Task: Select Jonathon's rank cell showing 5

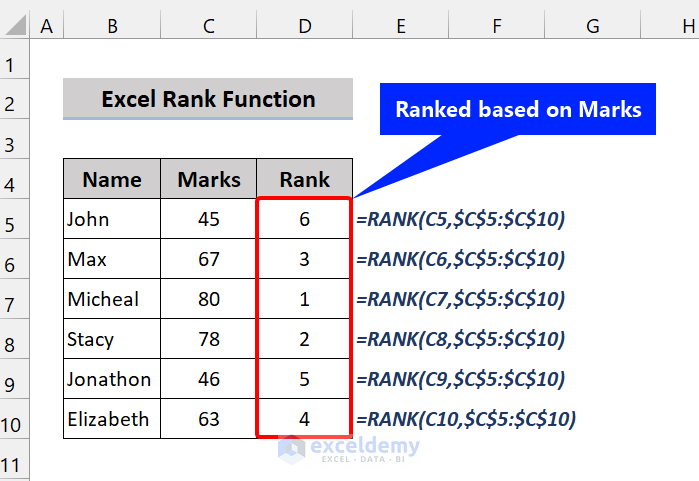Action: pyautogui.click(x=304, y=379)
